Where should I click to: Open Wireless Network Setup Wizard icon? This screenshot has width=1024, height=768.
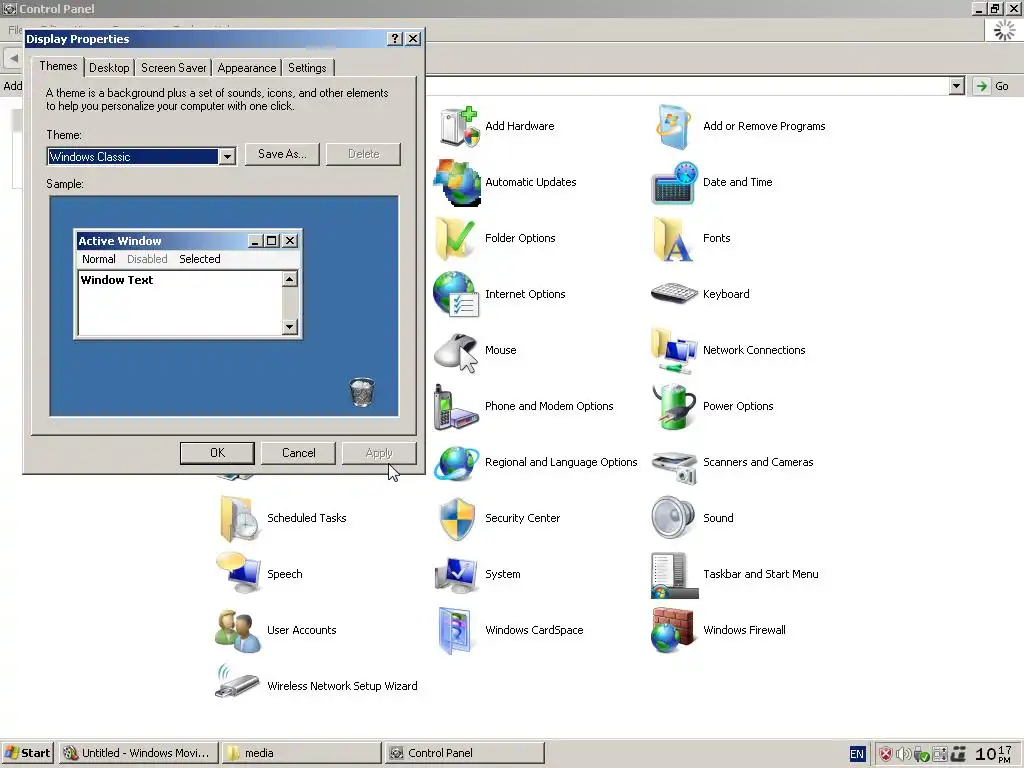[x=237, y=682]
